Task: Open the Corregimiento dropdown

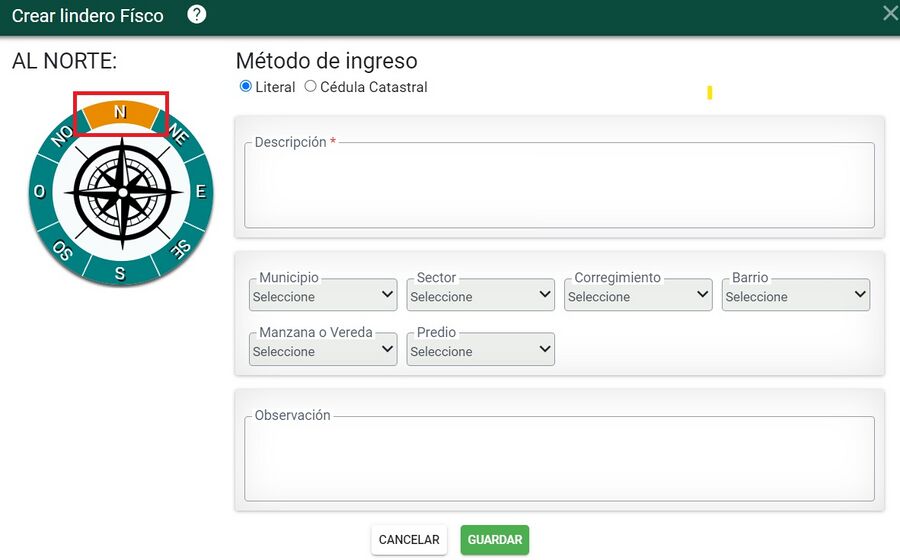Action: click(638, 295)
